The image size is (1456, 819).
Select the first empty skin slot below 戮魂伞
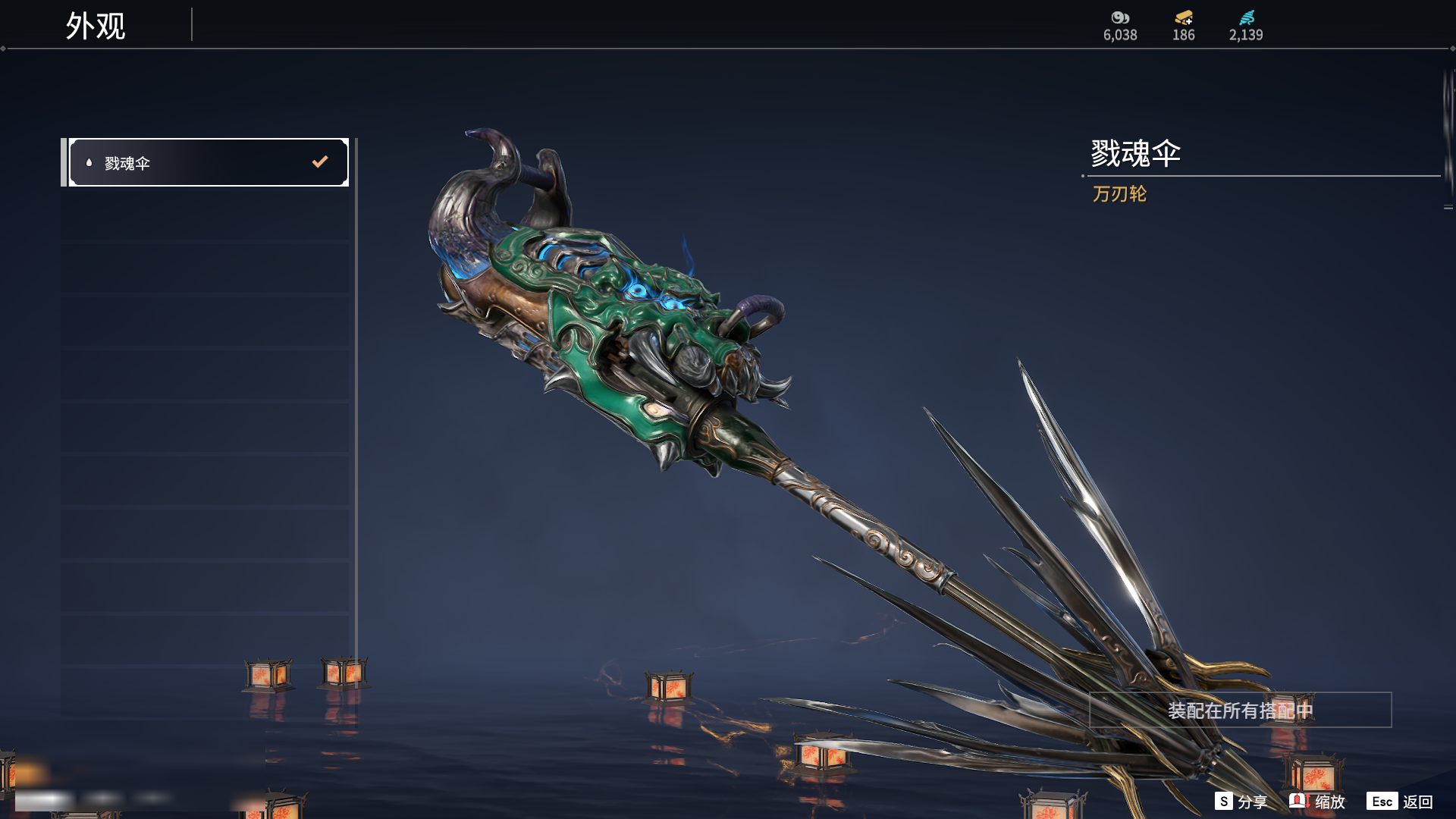[205, 215]
